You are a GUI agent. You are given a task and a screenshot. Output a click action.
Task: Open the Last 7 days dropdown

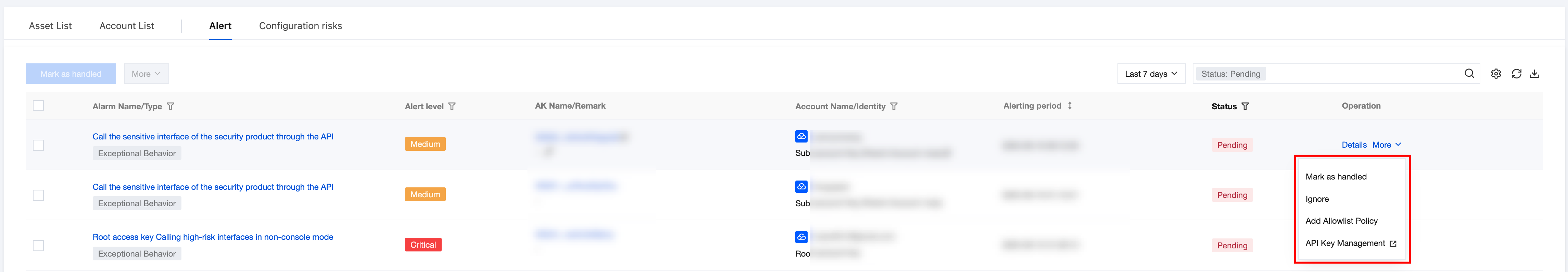click(1150, 74)
